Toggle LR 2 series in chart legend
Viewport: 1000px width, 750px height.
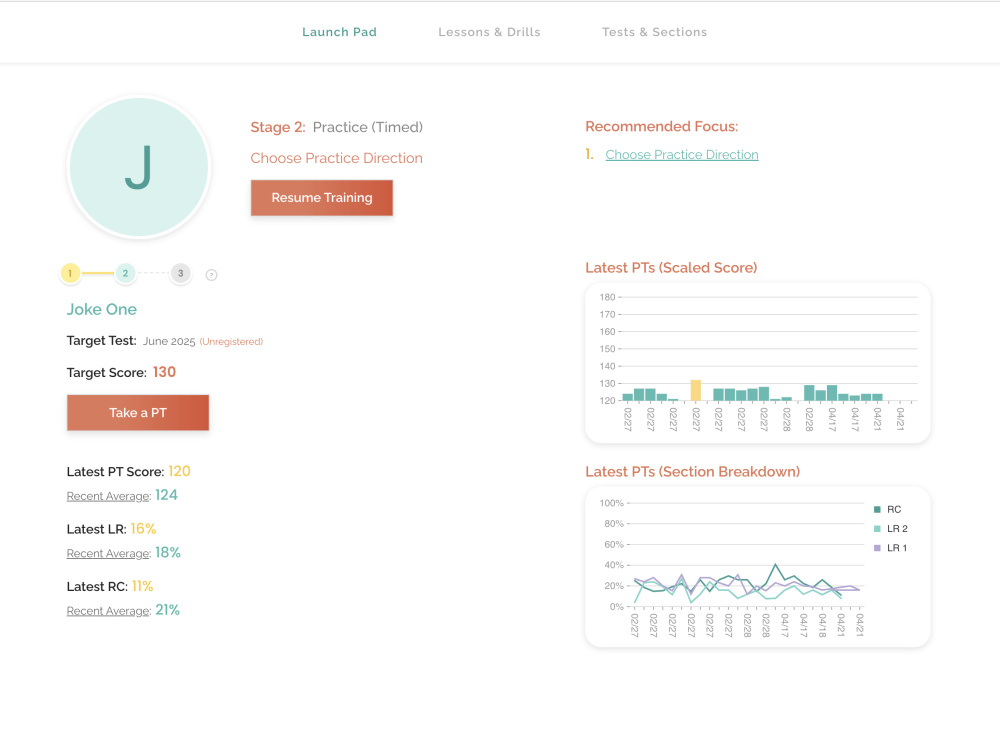(x=890, y=529)
